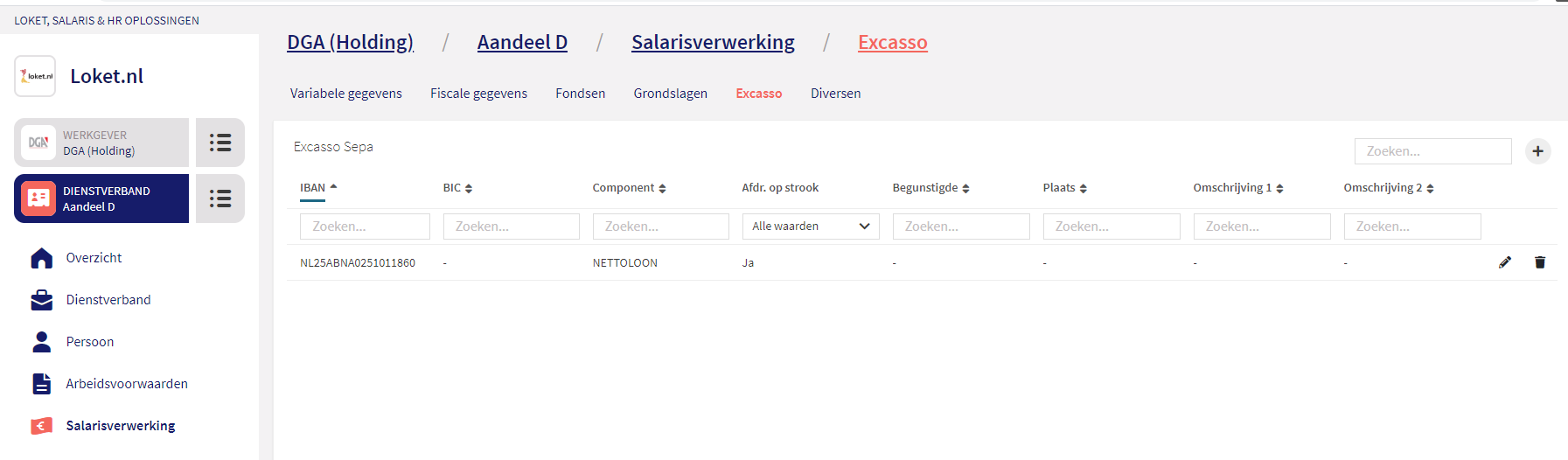Switch to the Fiscale gegevens tab
1568x460 pixels.
pyautogui.click(x=478, y=94)
